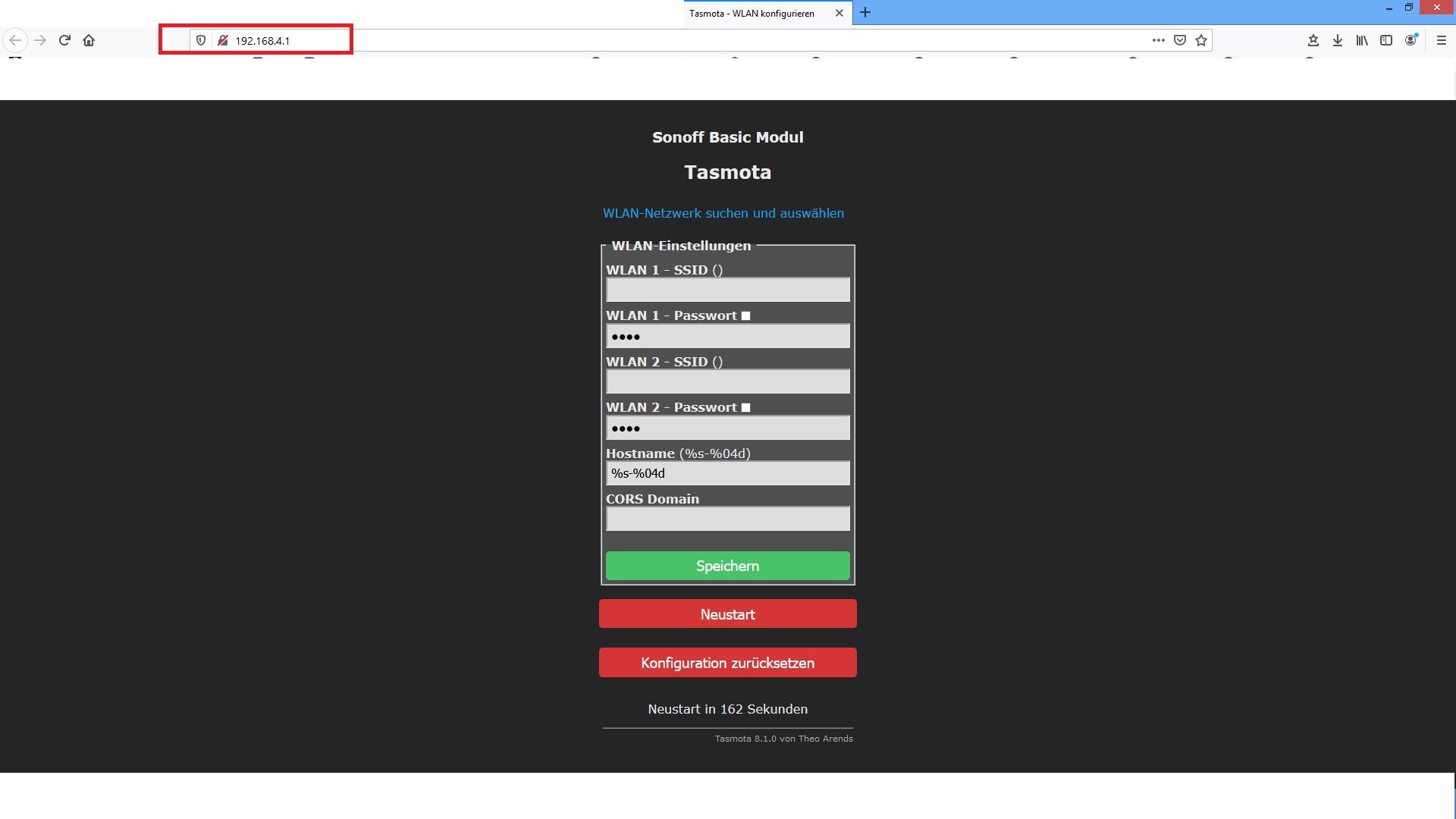Click Konfiguration zurücksetzen button
This screenshot has width=1456, height=819.
click(x=728, y=663)
